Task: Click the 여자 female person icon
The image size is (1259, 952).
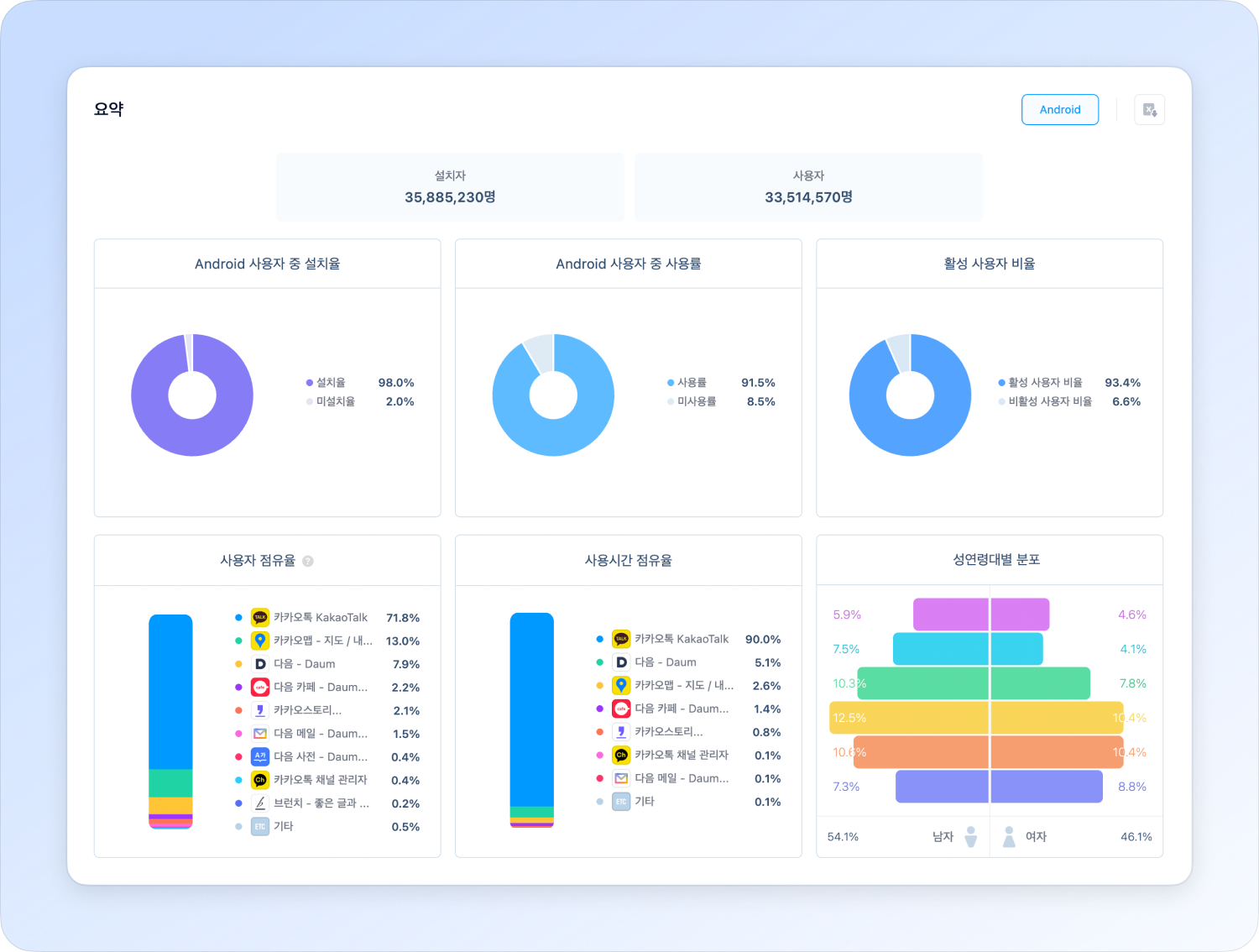Action: tap(1009, 837)
